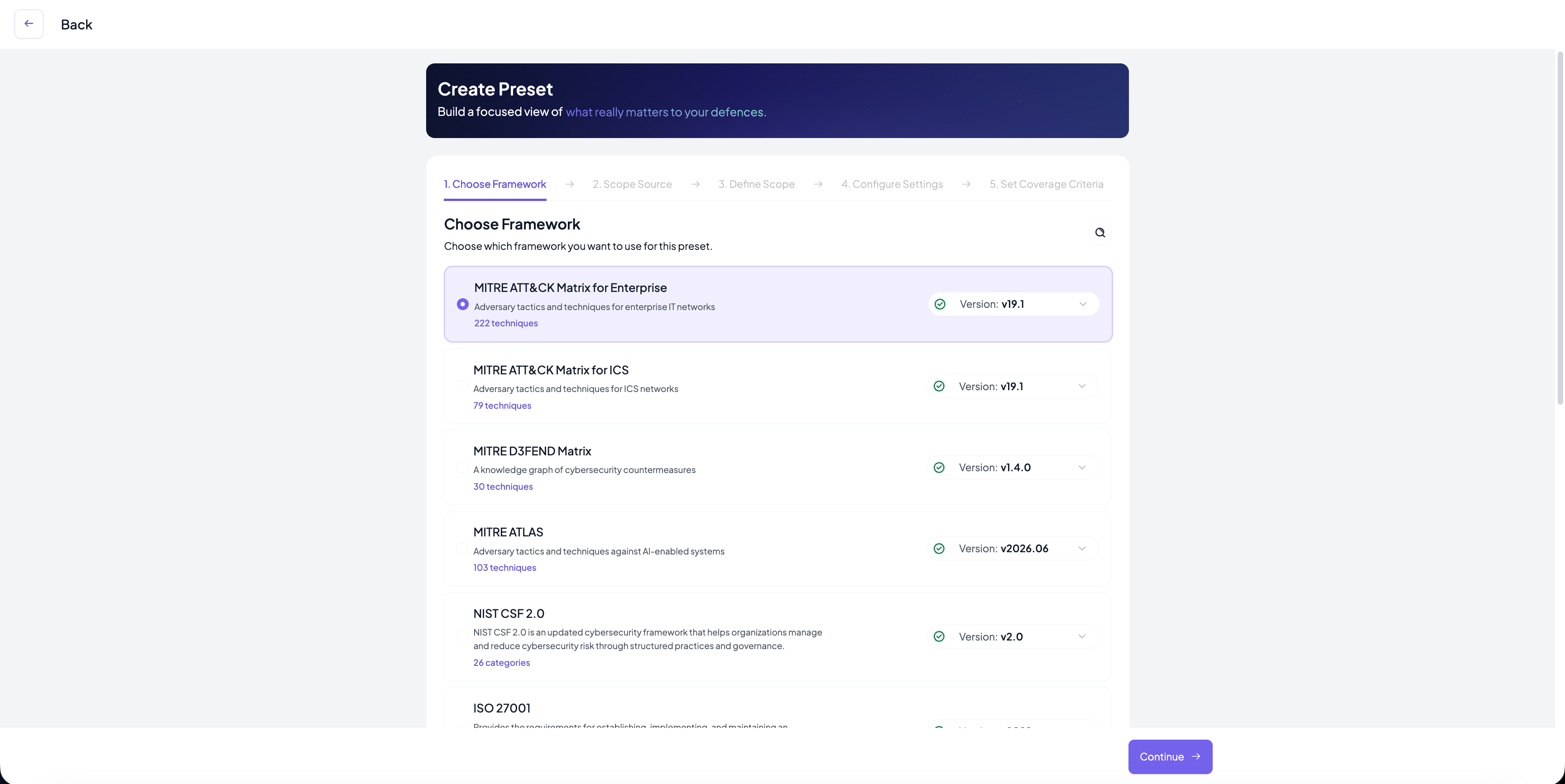This screenshot has width=1565, height=784.
Task: Click the Choose Framework section heading
Action: [x=512, y=224]
